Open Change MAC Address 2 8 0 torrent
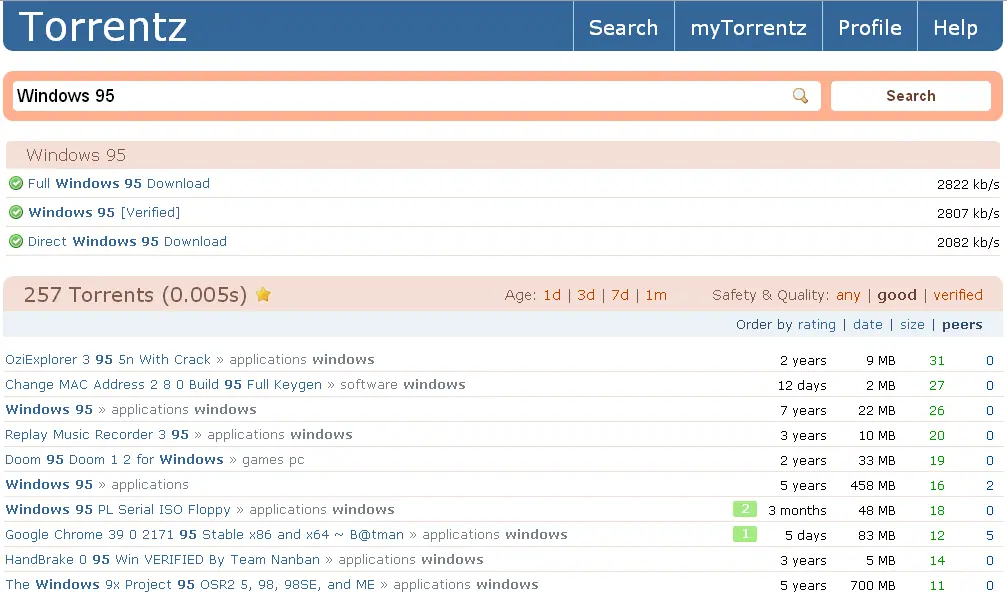The height and width of the screenshot is (594, 1007). click(x=163, y=385)
